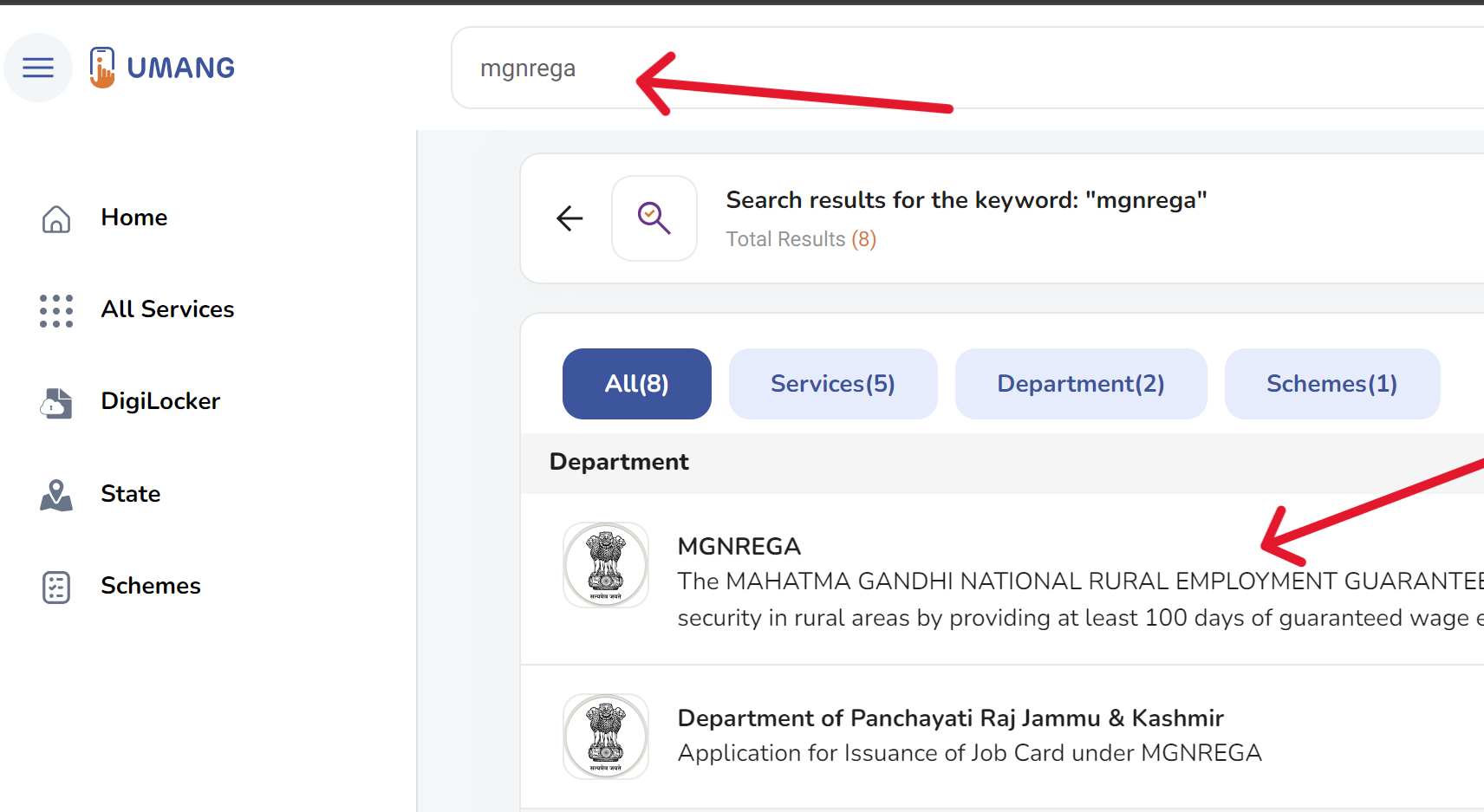This screenshot has height=812, width=1484.
Task: Click the All Services grid icon
Action: [x=56, y=310]
